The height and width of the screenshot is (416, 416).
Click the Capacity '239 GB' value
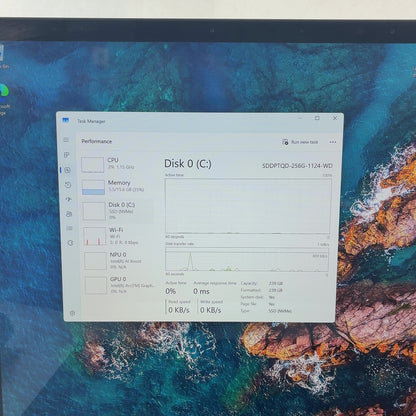[276, 283]
